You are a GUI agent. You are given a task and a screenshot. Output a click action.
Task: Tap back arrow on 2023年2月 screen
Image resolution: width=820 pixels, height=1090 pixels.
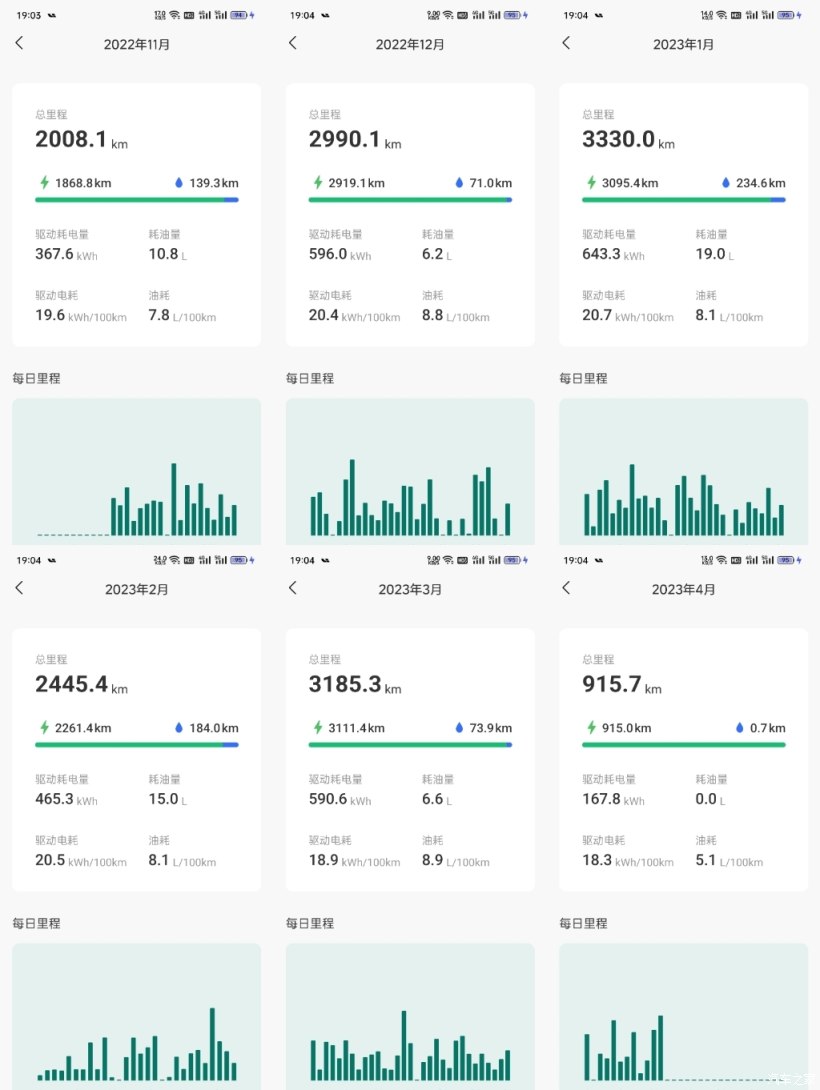pyautogui.click(x=19, y=588)
